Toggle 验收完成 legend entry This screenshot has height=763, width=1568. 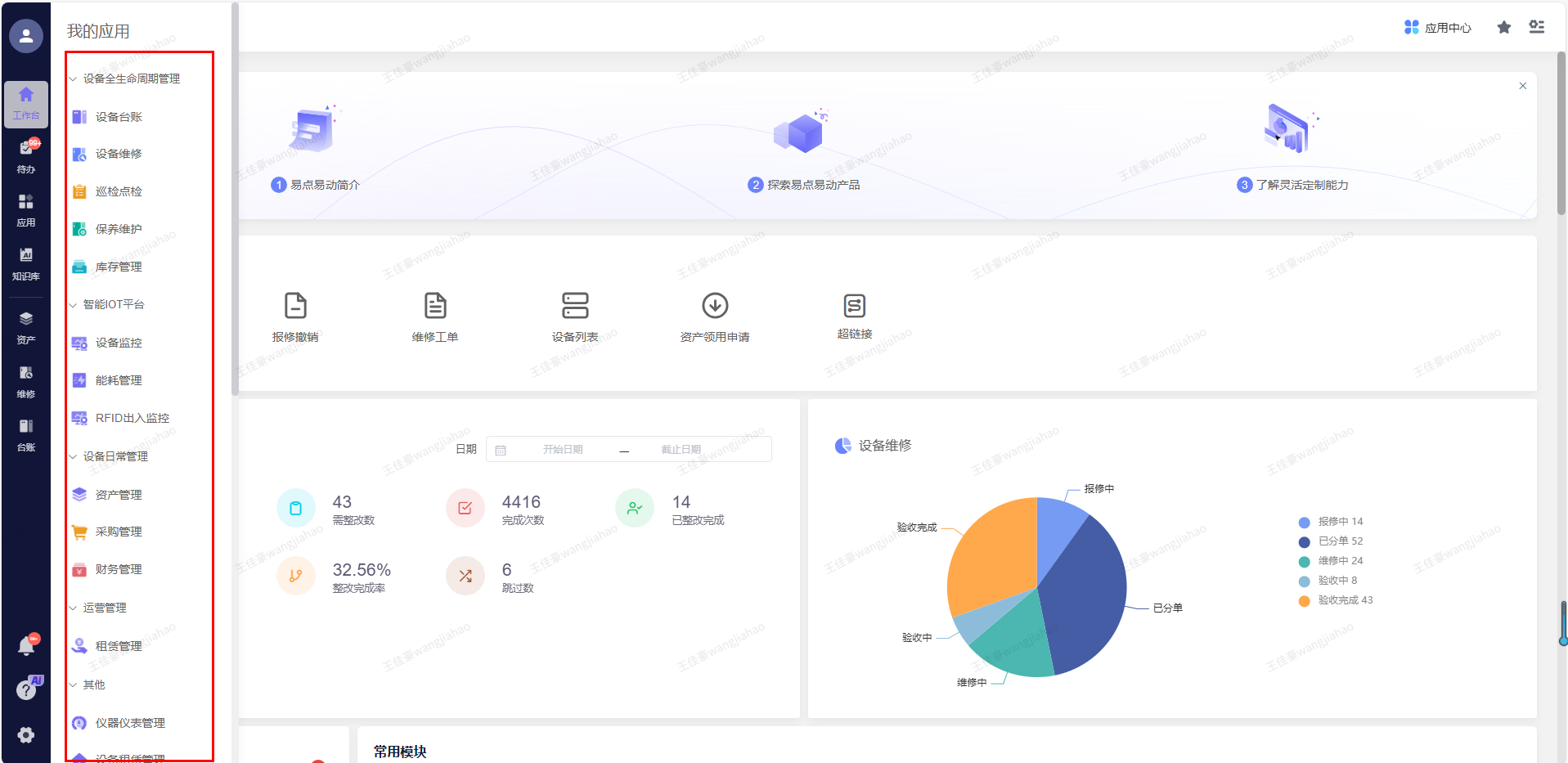1344,600
